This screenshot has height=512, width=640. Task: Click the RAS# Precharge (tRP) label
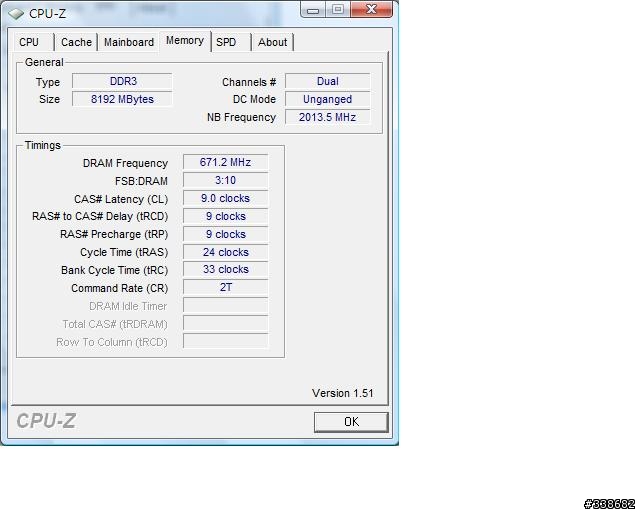114,234
